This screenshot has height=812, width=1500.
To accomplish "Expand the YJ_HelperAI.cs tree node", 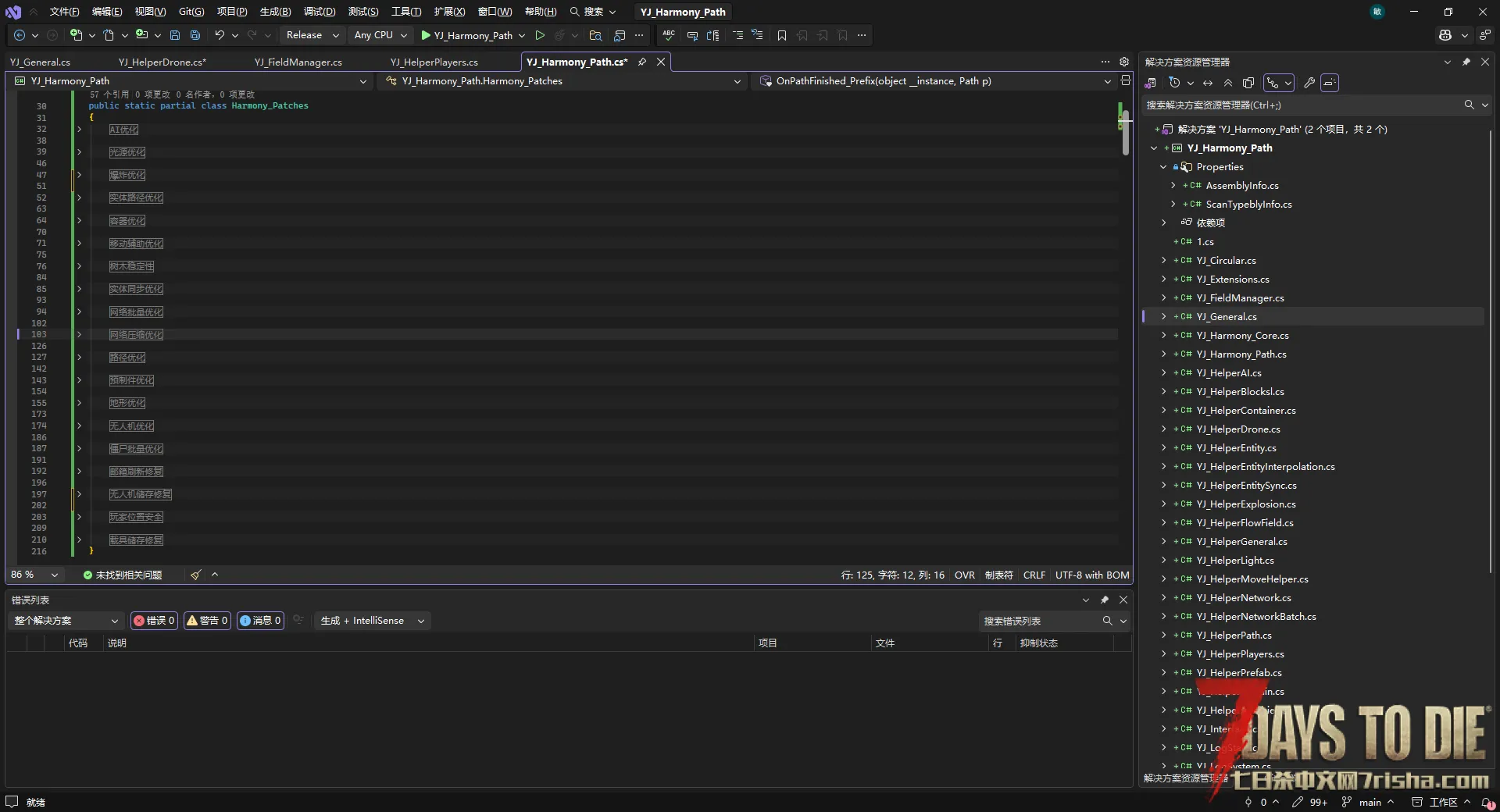I will pos(1163,373).
